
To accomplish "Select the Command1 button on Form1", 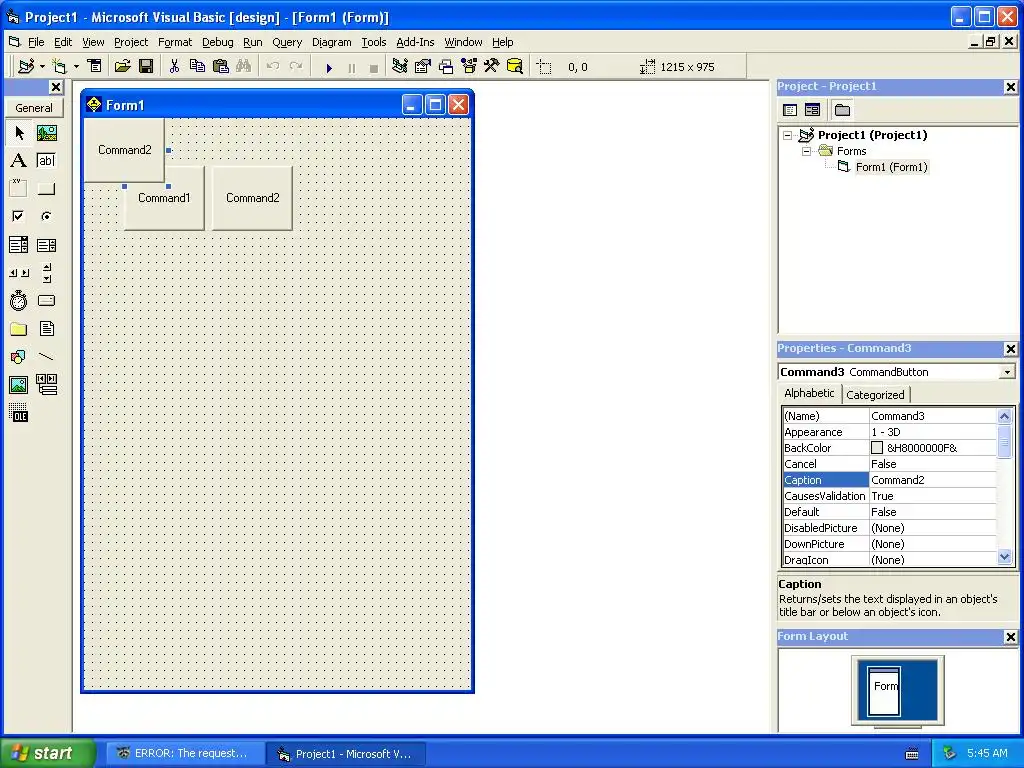I will pyautogui.click(x=164, y=198).
